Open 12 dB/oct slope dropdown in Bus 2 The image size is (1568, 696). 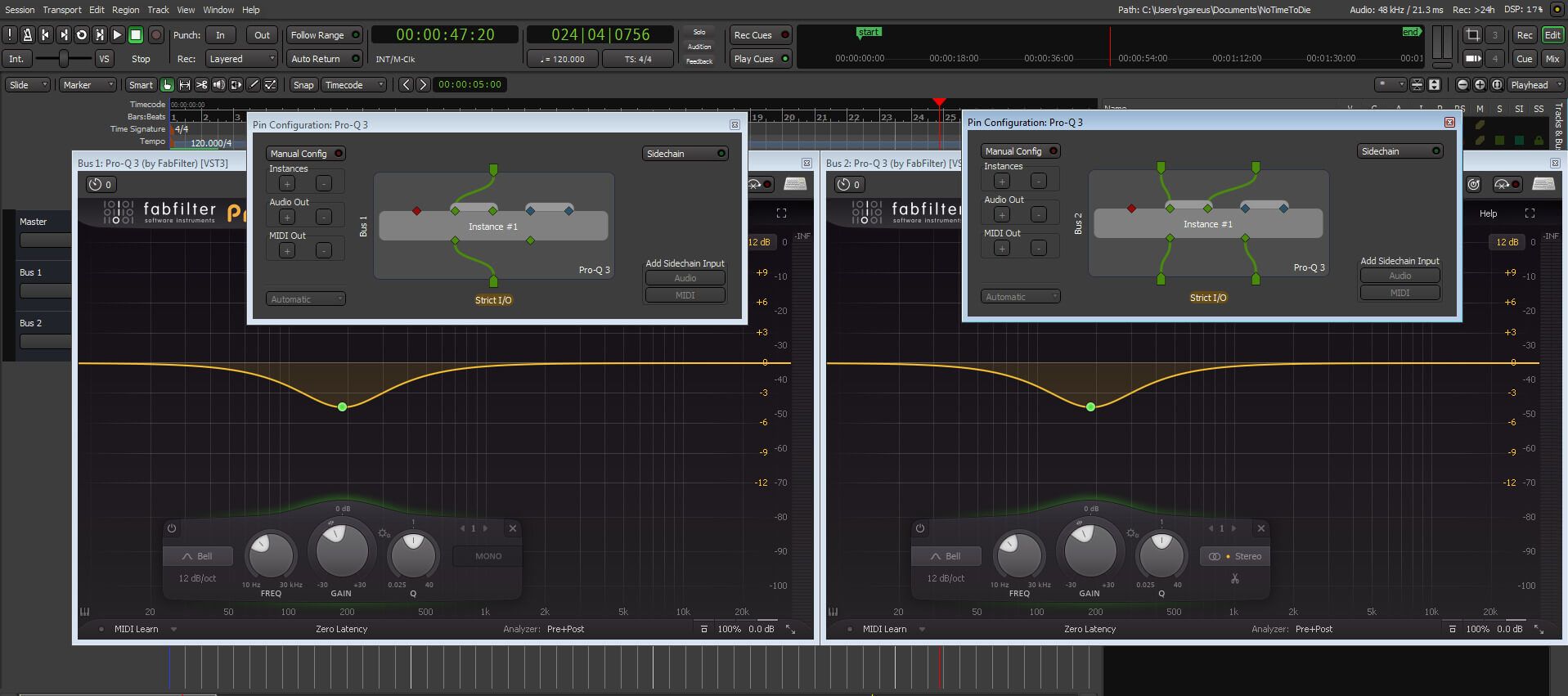[946, 578]
